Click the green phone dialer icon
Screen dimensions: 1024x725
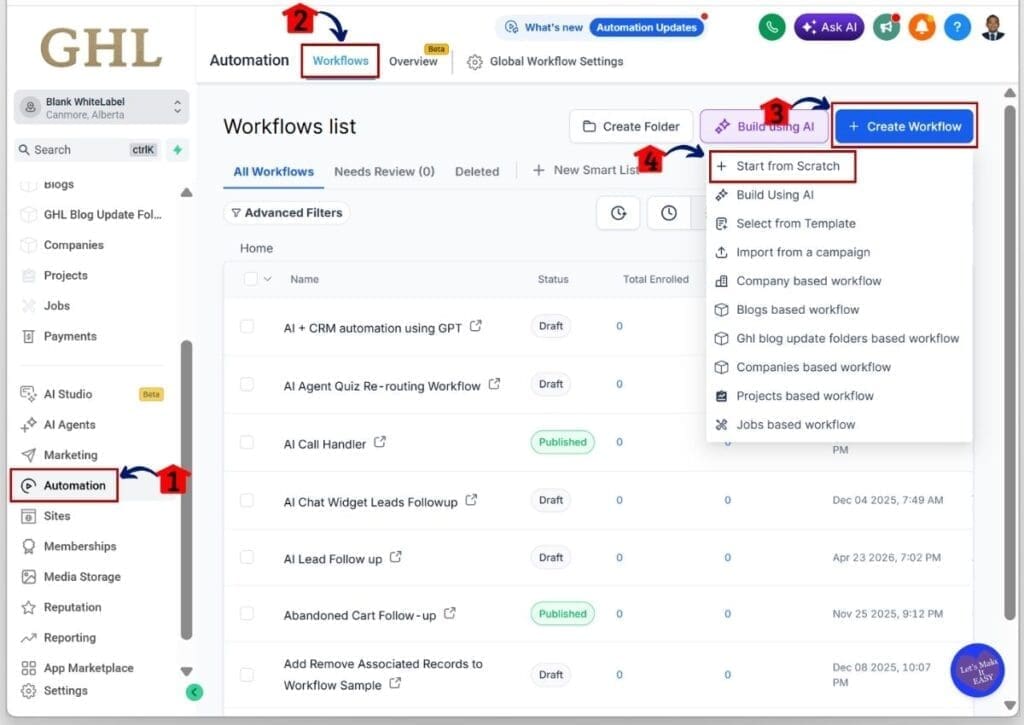(772, 27)
